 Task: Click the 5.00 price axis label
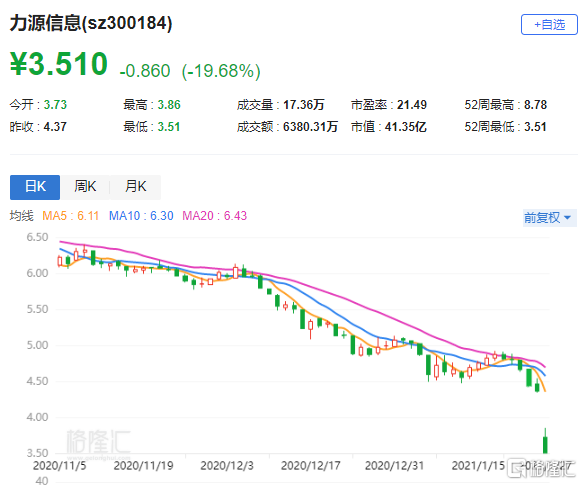[37, 345]
